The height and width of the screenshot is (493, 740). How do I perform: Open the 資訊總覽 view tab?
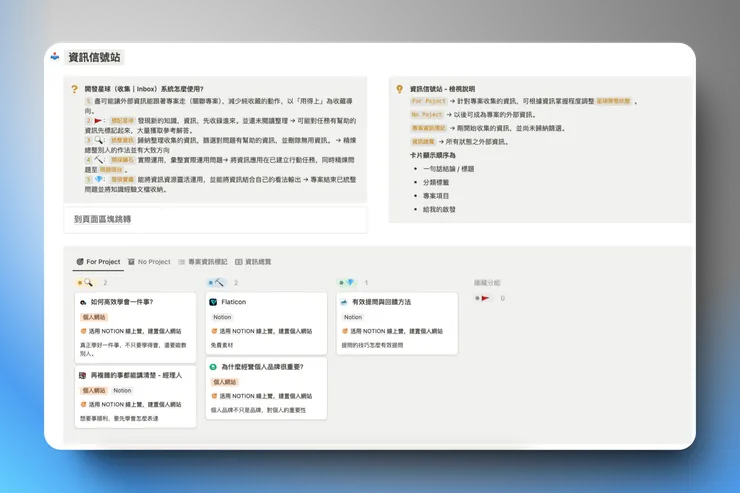click(x=253, y=261)
